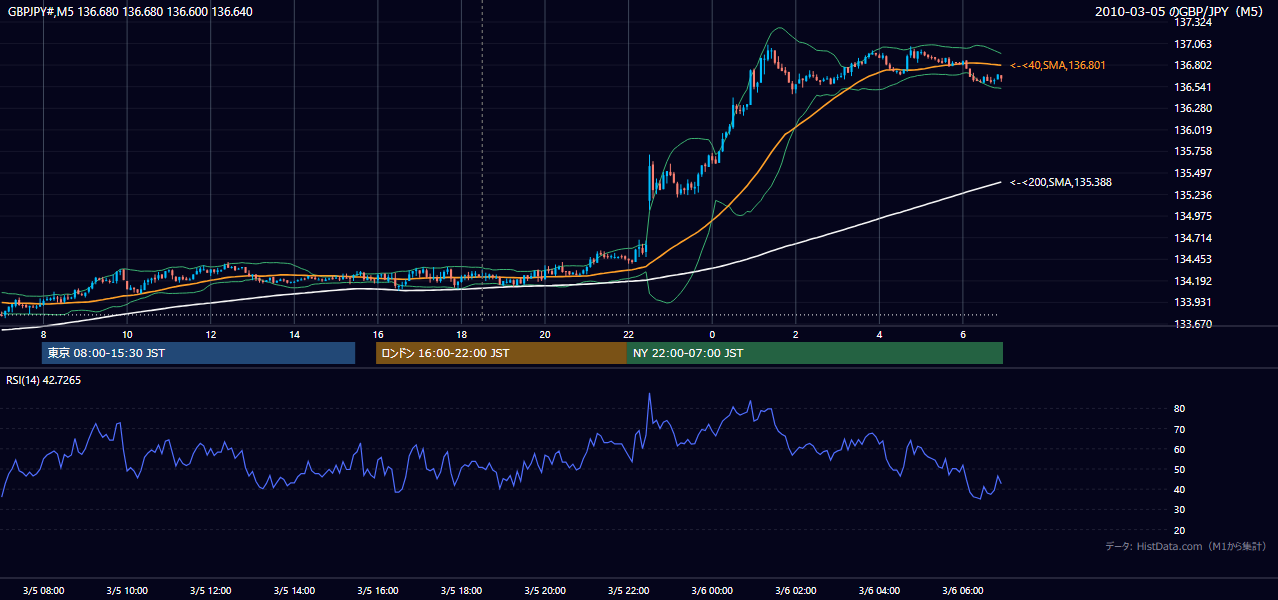Select the Tokyo 08:00-15:30 JST session bar
This screenshot has height=600, width=1278.
point(198,353)
